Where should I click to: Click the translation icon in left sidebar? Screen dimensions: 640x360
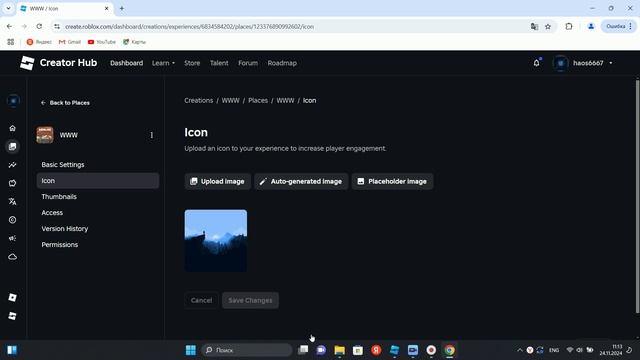pos(13,202)
